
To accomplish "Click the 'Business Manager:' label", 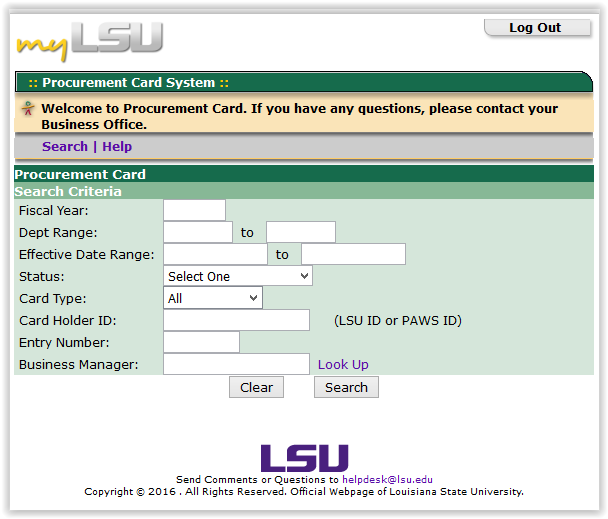I will coord(79,365).
